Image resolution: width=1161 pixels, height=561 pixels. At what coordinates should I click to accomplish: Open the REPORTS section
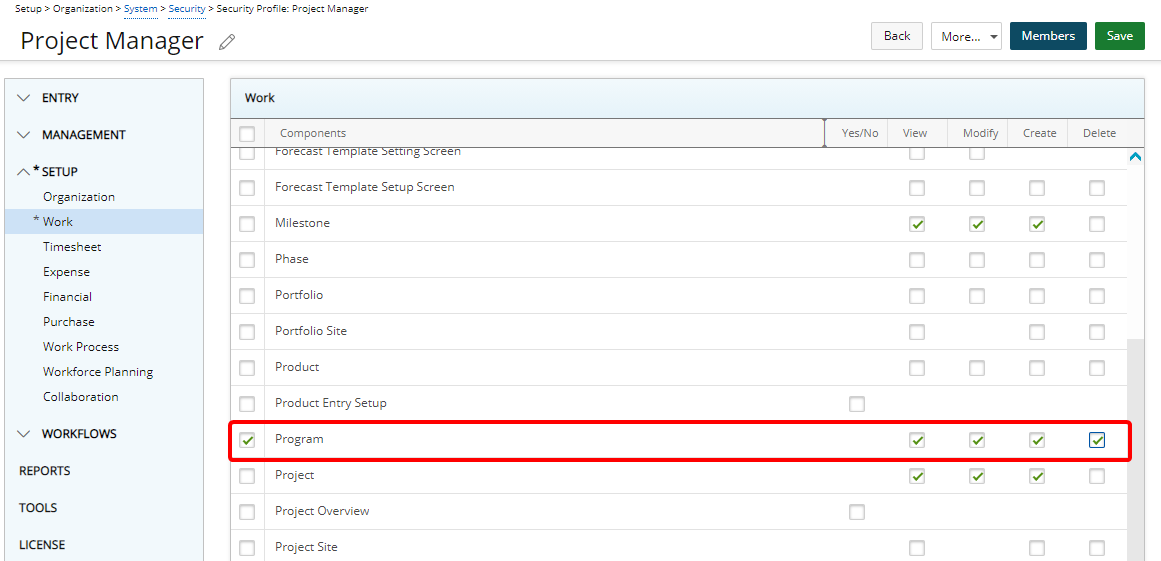click(44, 471)
